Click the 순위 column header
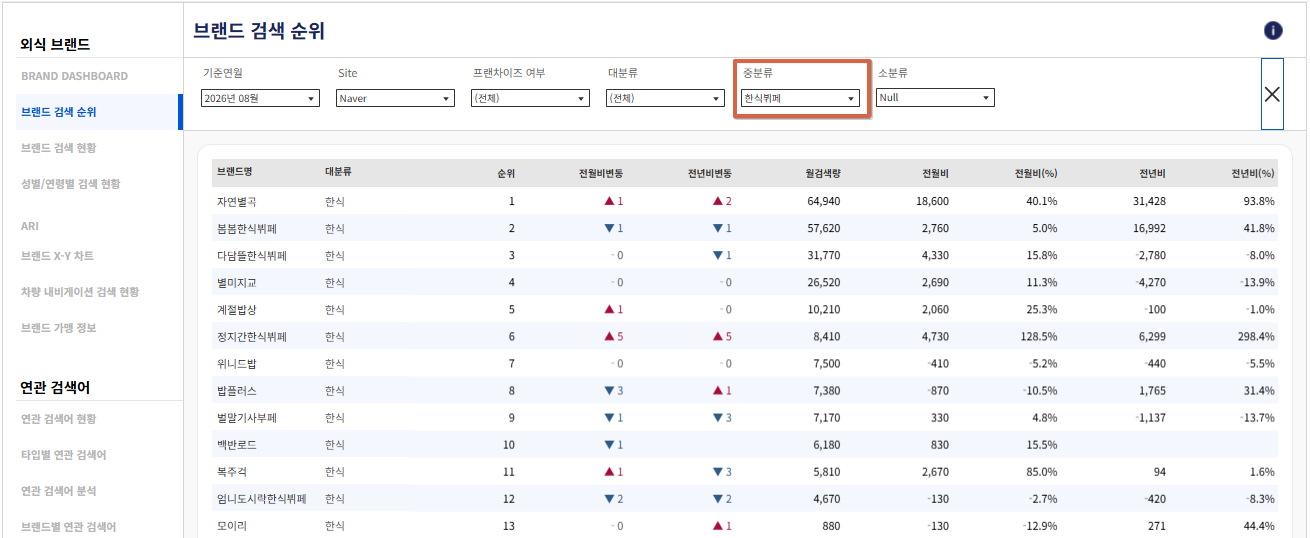This screenshot has width=1310, height=538. click(x=506, y=173)
